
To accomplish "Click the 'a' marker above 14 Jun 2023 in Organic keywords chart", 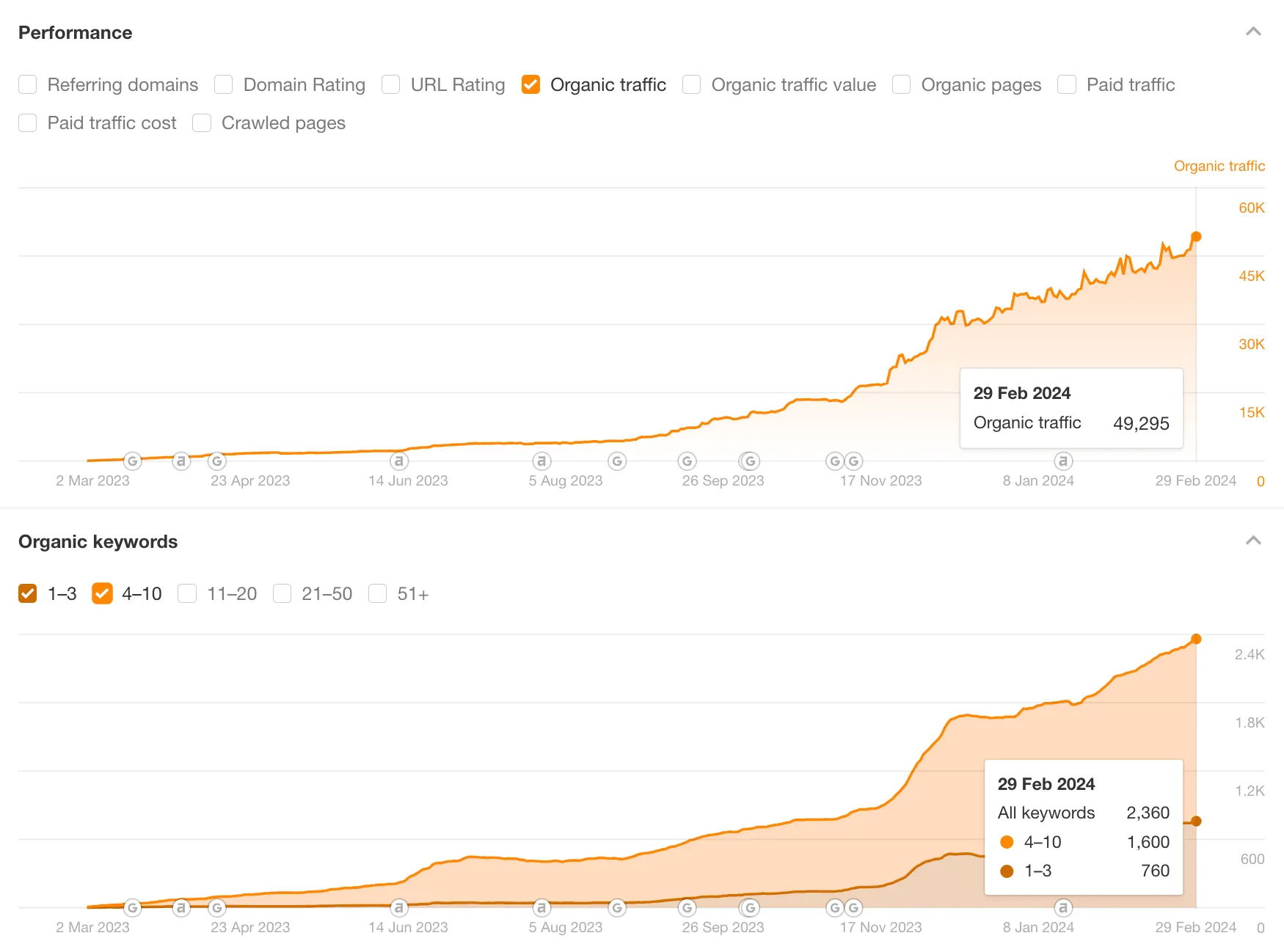I will click(x=398, y=908).
